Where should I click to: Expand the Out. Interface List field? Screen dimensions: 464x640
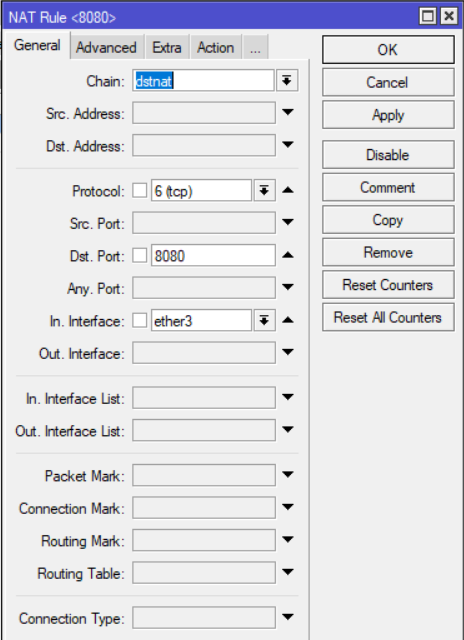[x=288, y=429]
